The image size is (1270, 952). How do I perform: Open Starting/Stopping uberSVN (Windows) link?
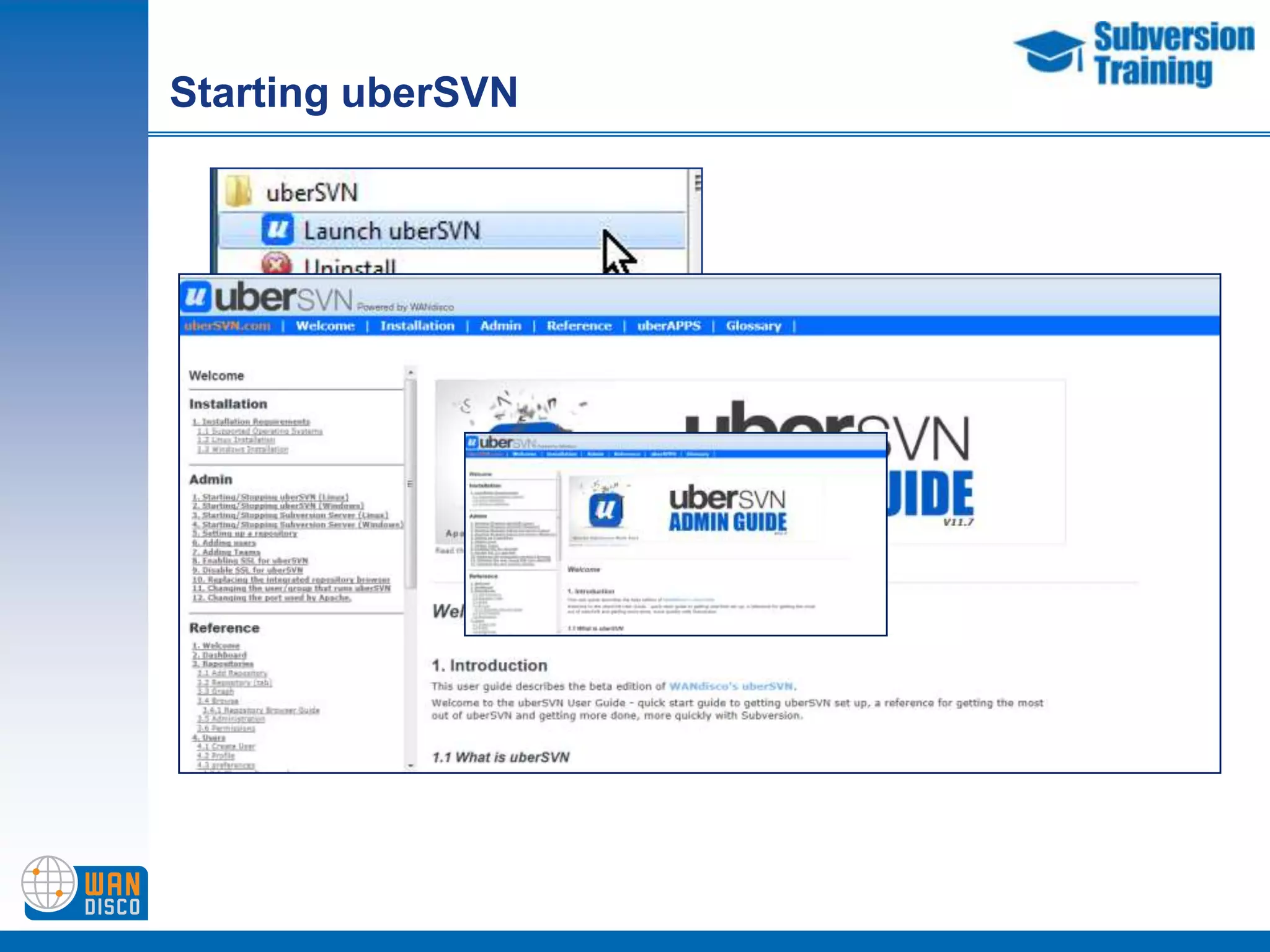coord(278,506)
